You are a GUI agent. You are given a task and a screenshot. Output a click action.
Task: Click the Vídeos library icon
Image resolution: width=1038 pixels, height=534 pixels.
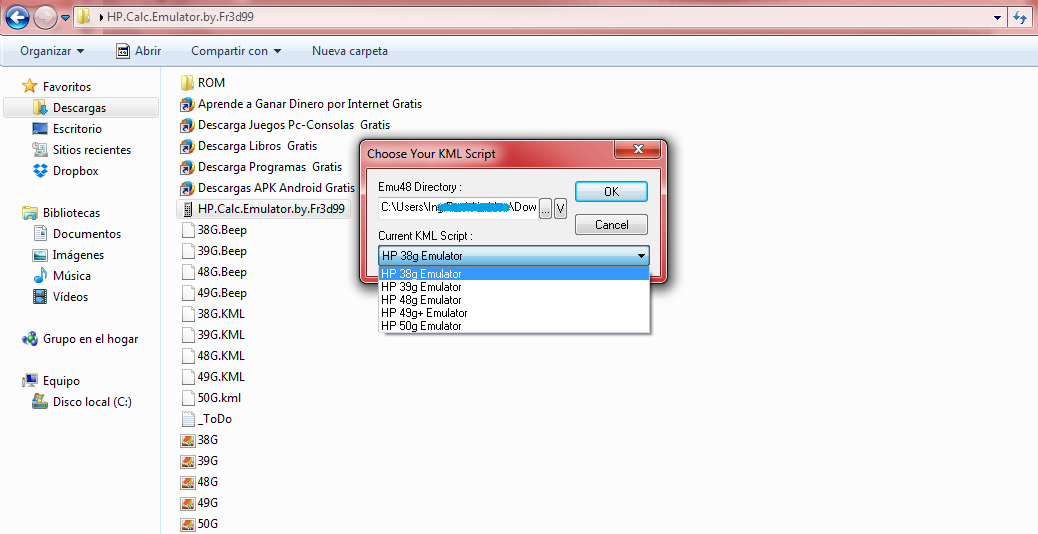40,297
